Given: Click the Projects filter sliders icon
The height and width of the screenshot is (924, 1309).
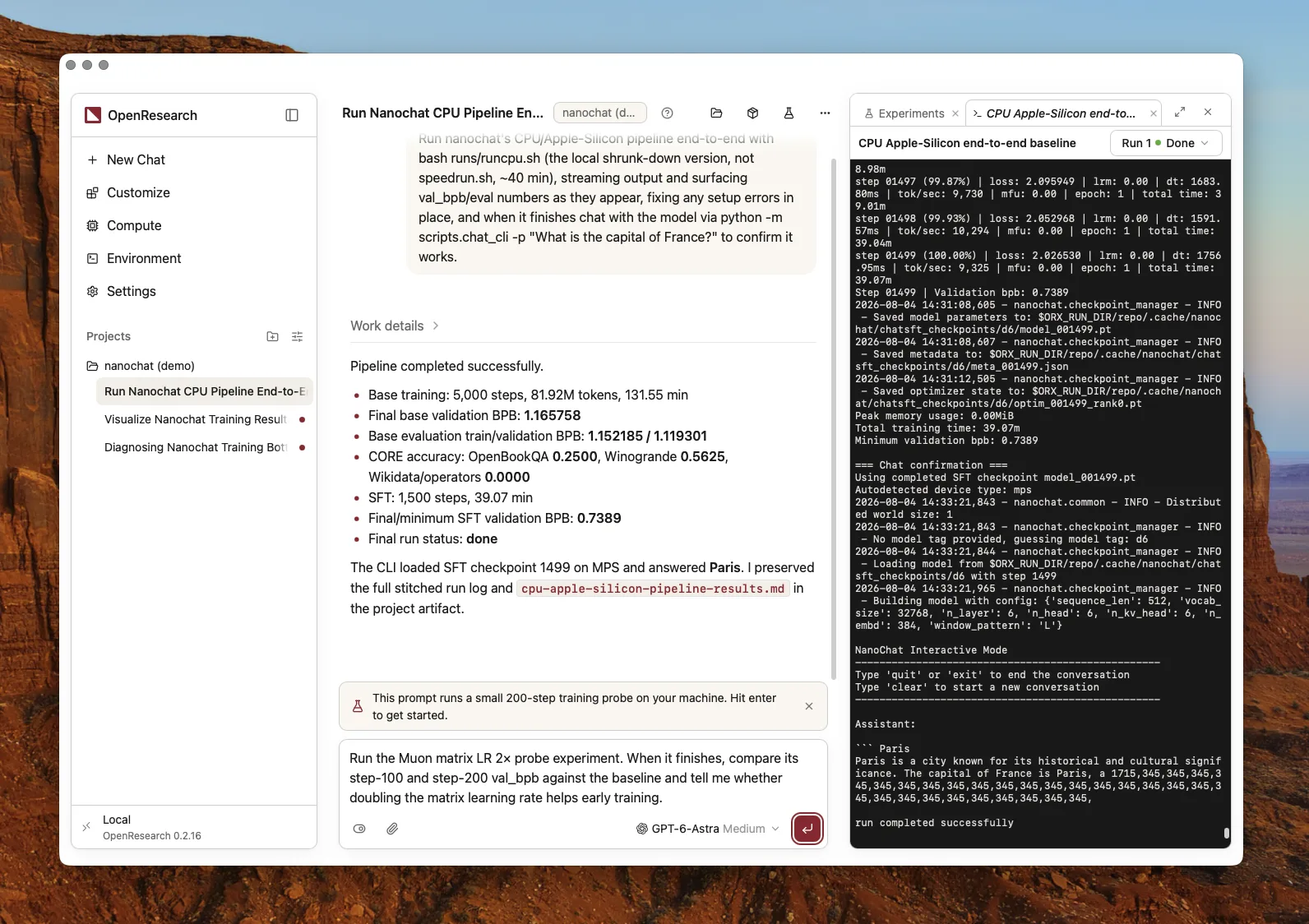Looking at the screenshot, I should tap(298, 336).
